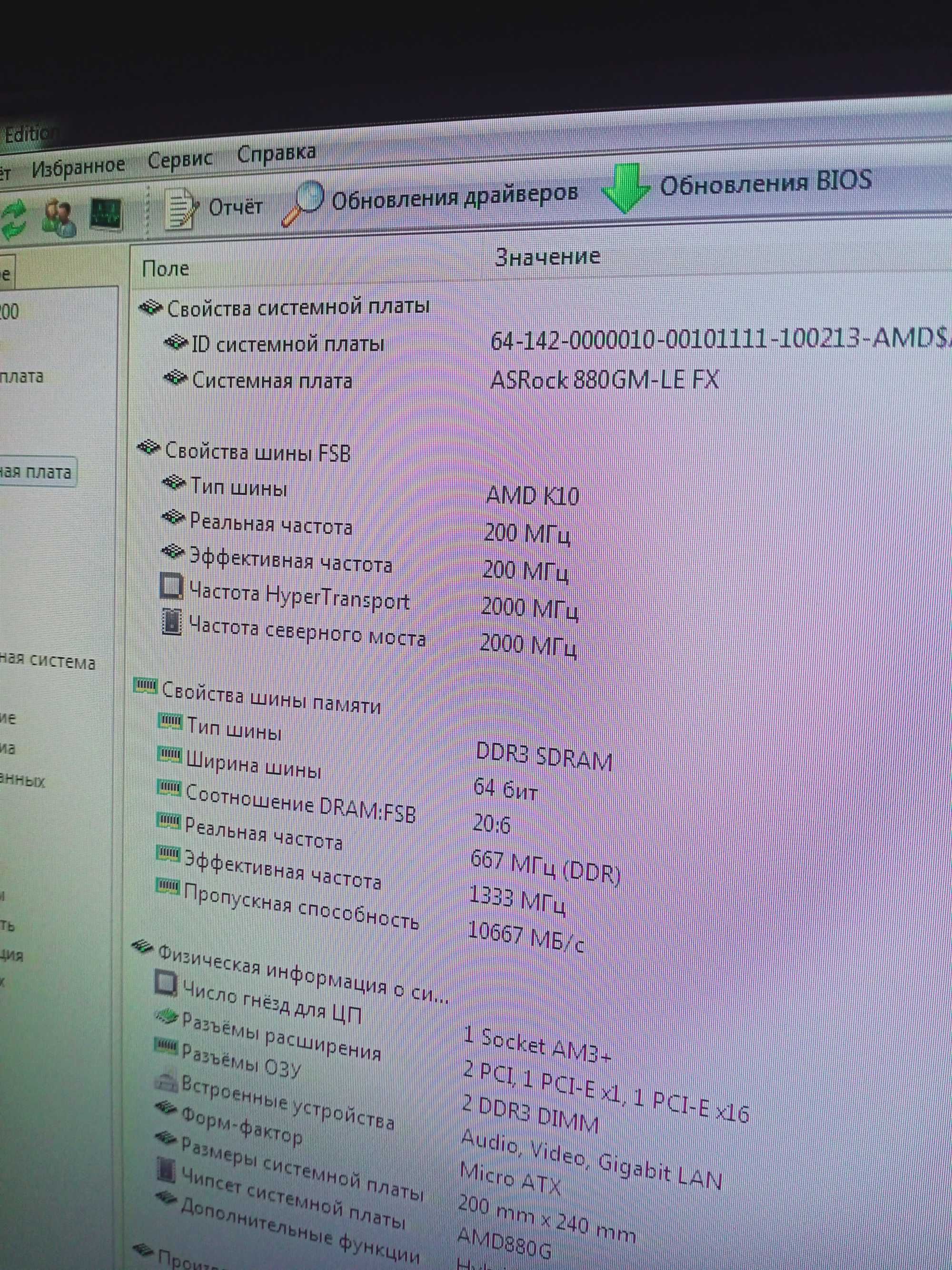Click the users toolbar icon
The width and height of the screenshot is (952, 1270).
click(x=59, y=218)
